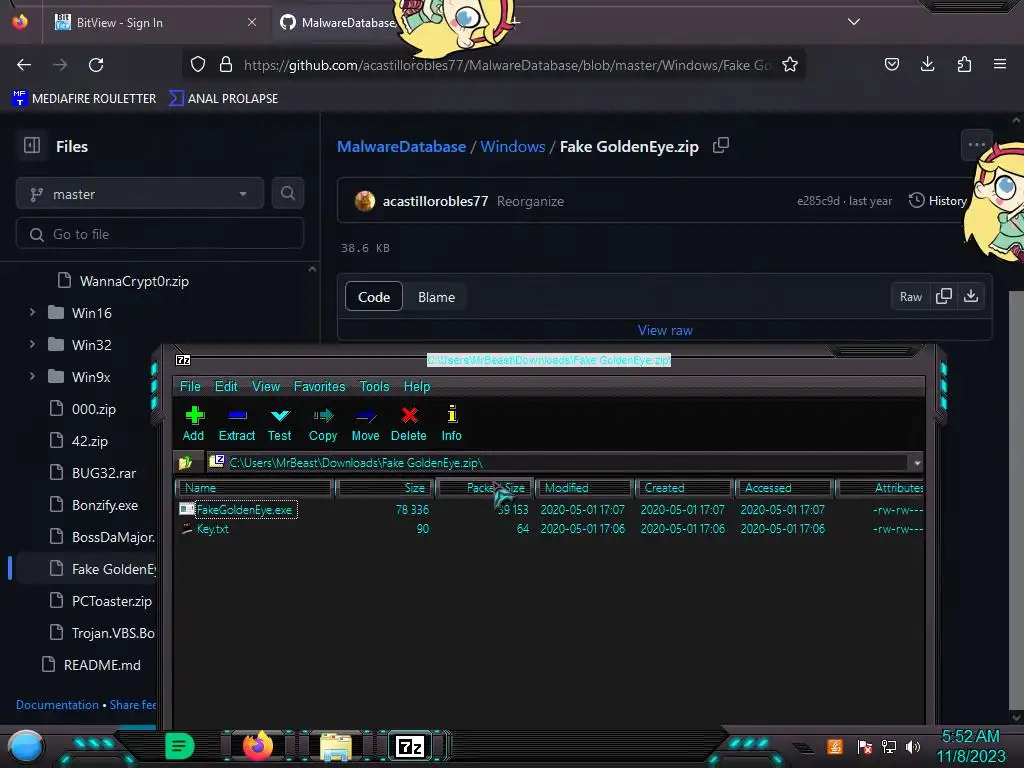The image size is (1024, 768).
Task: Open the 7-Zip Tools menu
Action: (x=374, y=386)
